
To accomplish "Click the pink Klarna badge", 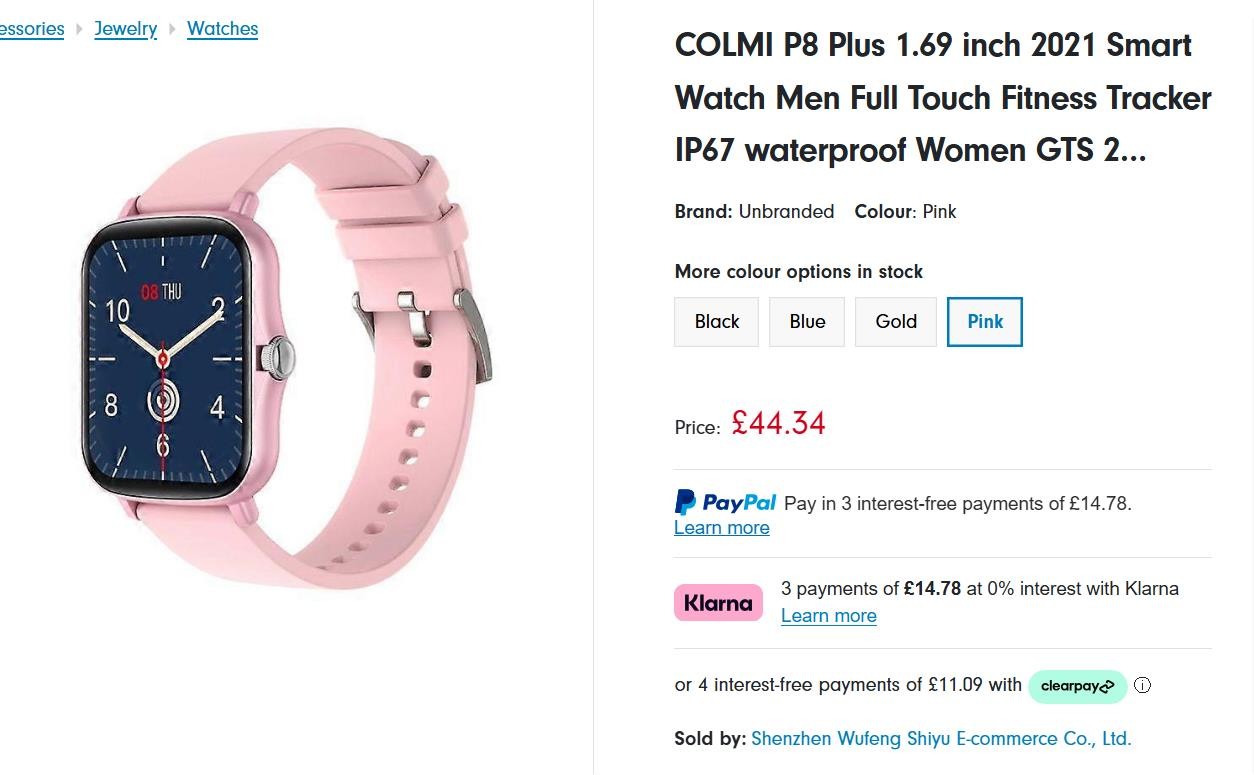I will [718, 603].
